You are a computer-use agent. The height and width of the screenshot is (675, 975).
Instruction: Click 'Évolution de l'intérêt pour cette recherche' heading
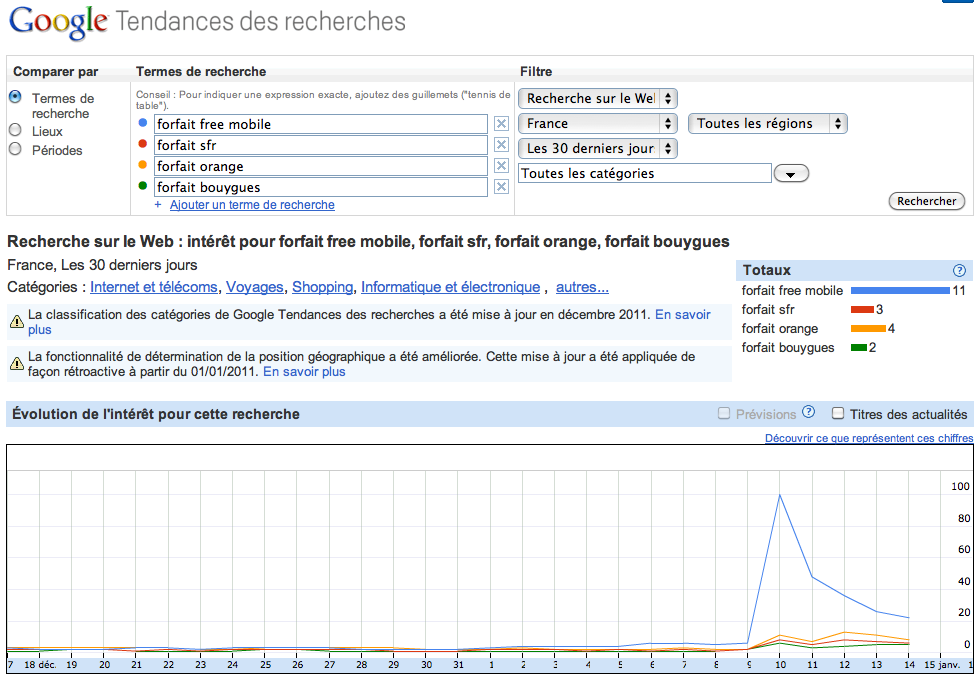(155, 414)
